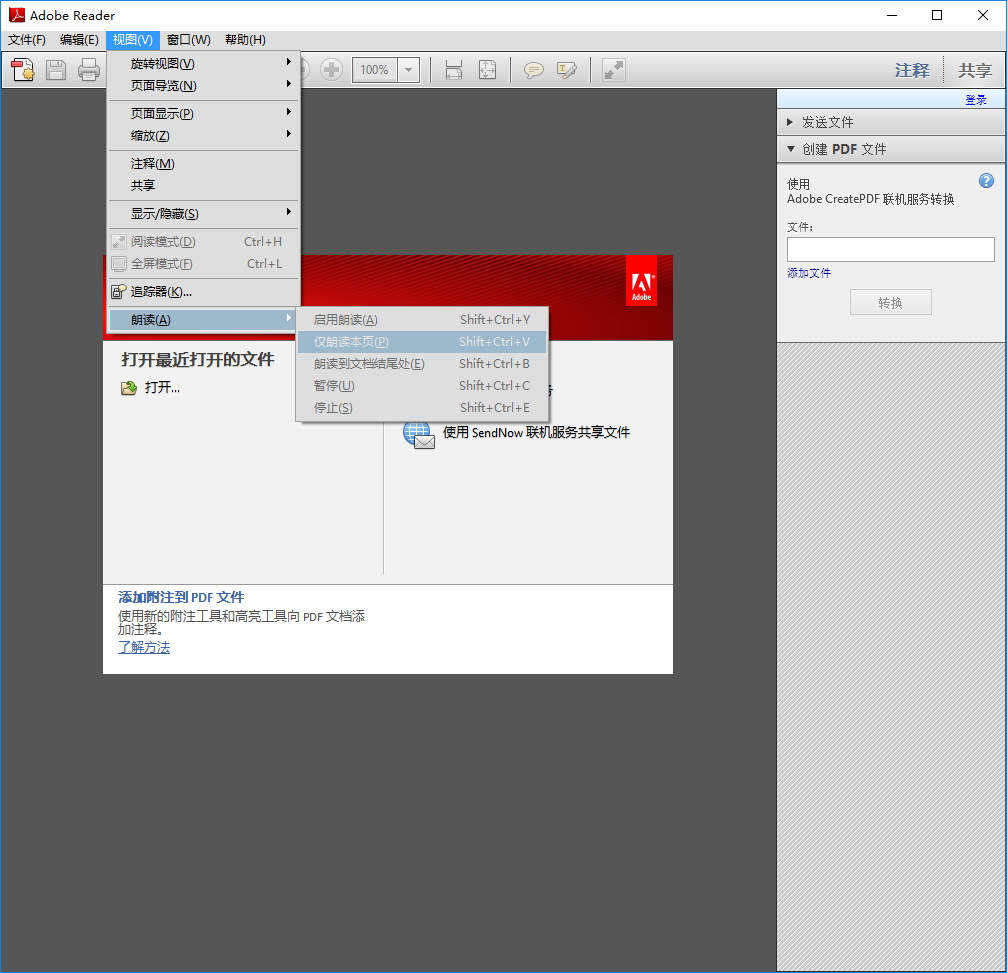1007x973 pixels.
Task: Choose 停止(S) in read aloud submenu
Action: click(422, 407)
